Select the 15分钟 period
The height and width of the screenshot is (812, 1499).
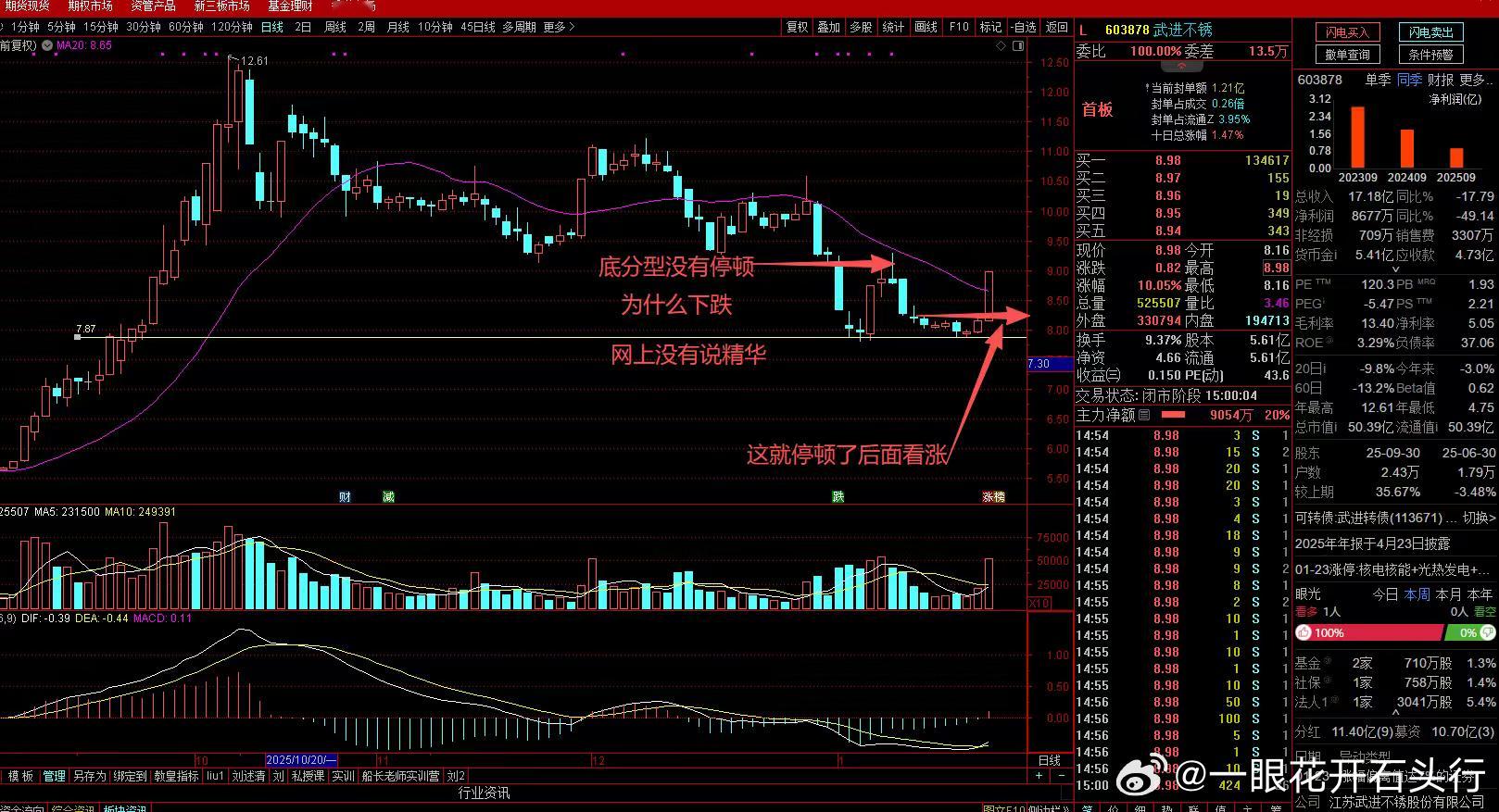click(x=100, y=27)
